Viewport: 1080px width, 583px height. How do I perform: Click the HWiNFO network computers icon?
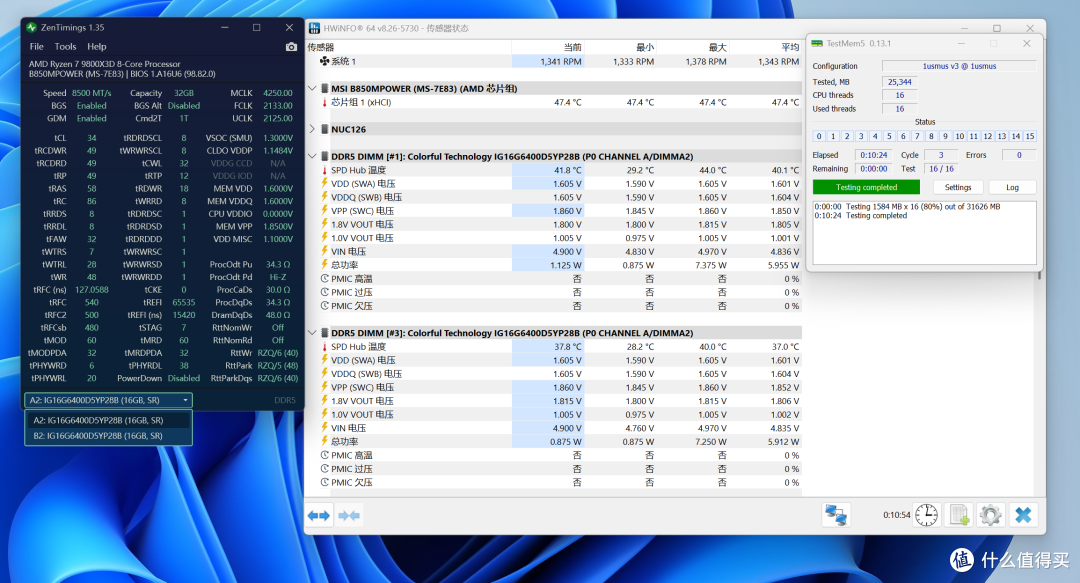click(x=836, y=515)
